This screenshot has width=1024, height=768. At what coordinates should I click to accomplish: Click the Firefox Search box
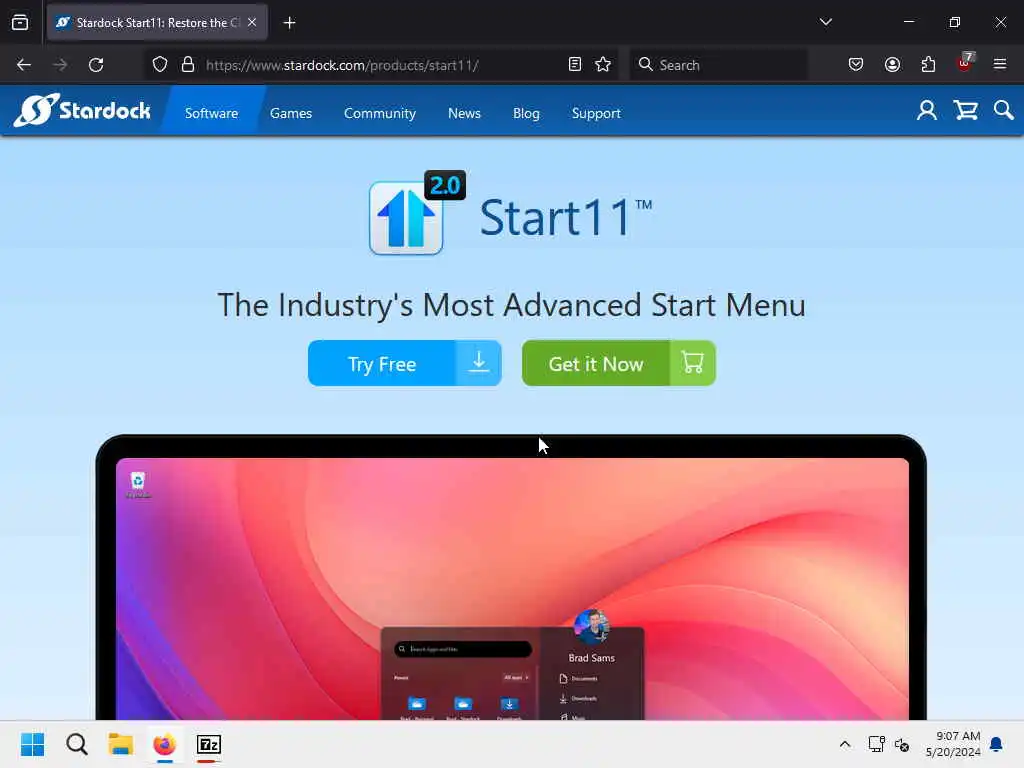[718, 65]
